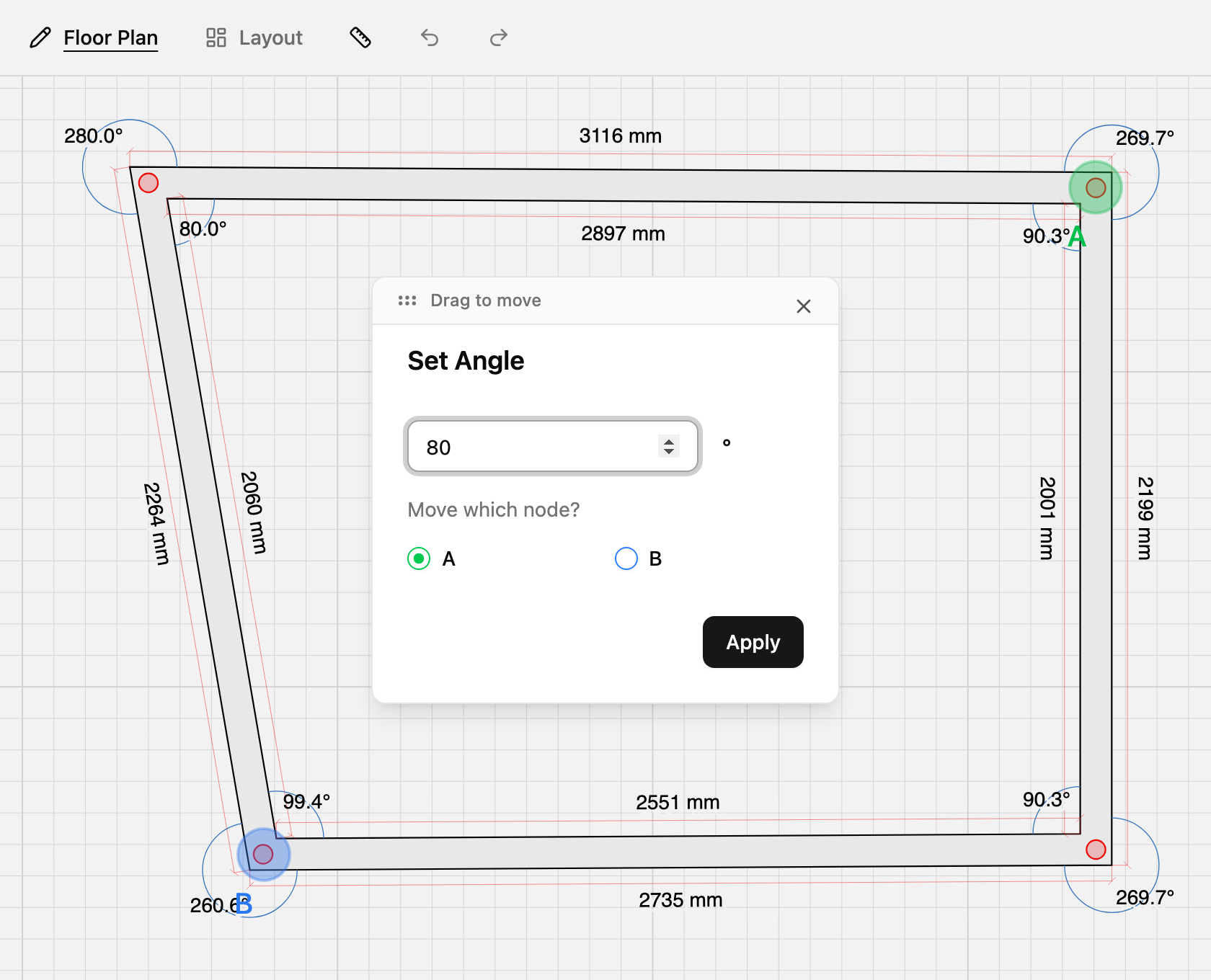Select node A radio button

(419, 558)
